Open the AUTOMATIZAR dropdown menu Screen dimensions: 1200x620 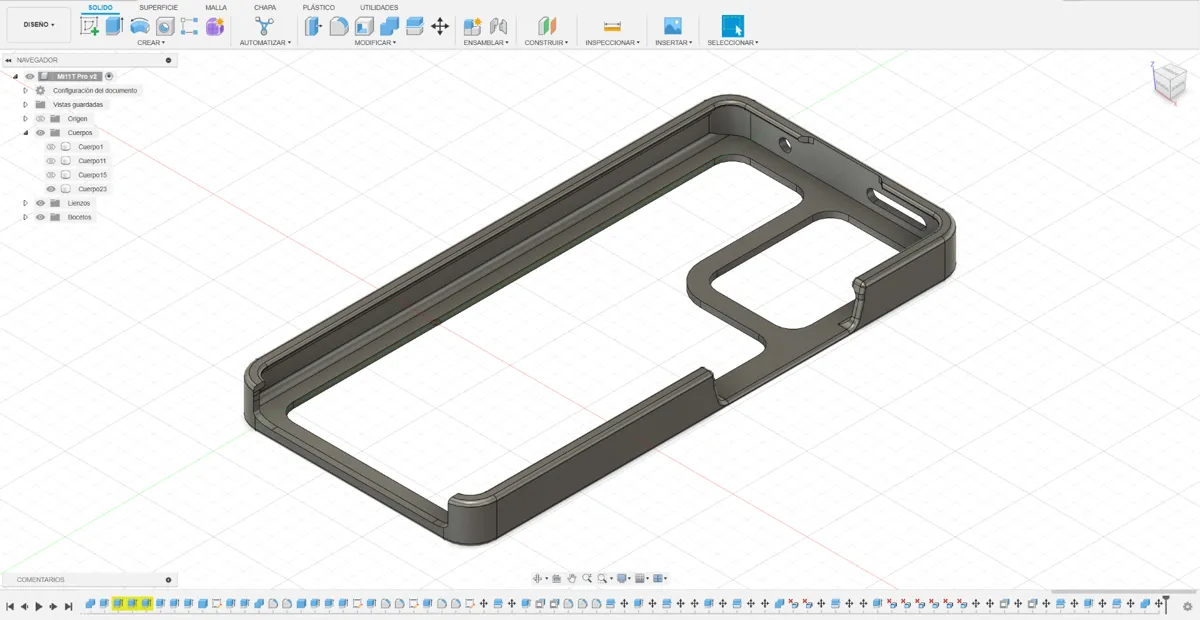coord(265,43)
